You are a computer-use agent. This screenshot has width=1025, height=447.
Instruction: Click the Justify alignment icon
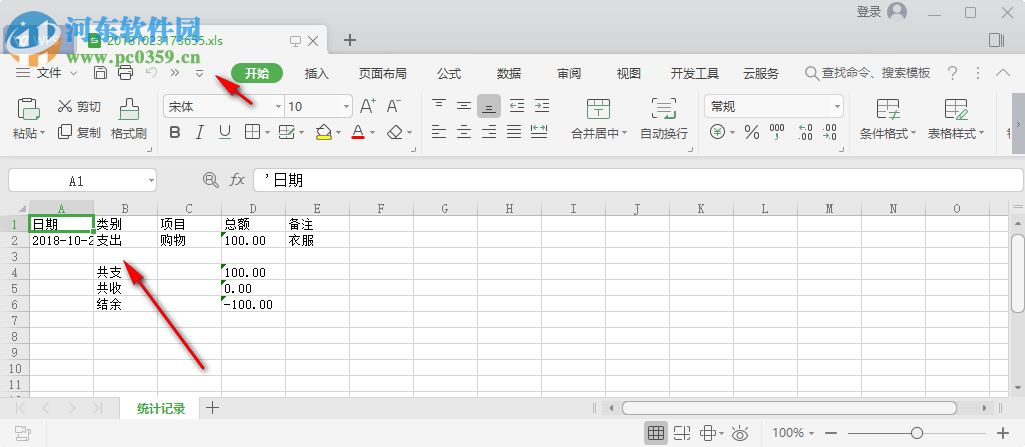pos(514,133)
